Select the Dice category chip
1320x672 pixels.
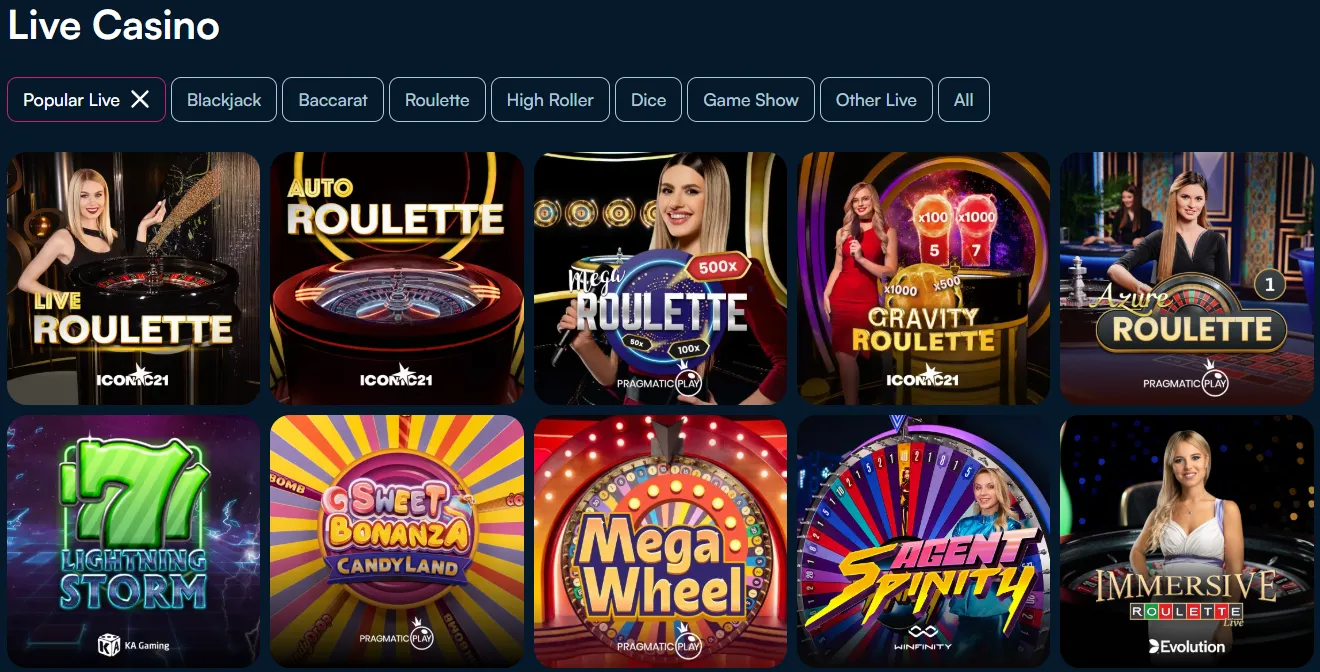pos(648,99)
